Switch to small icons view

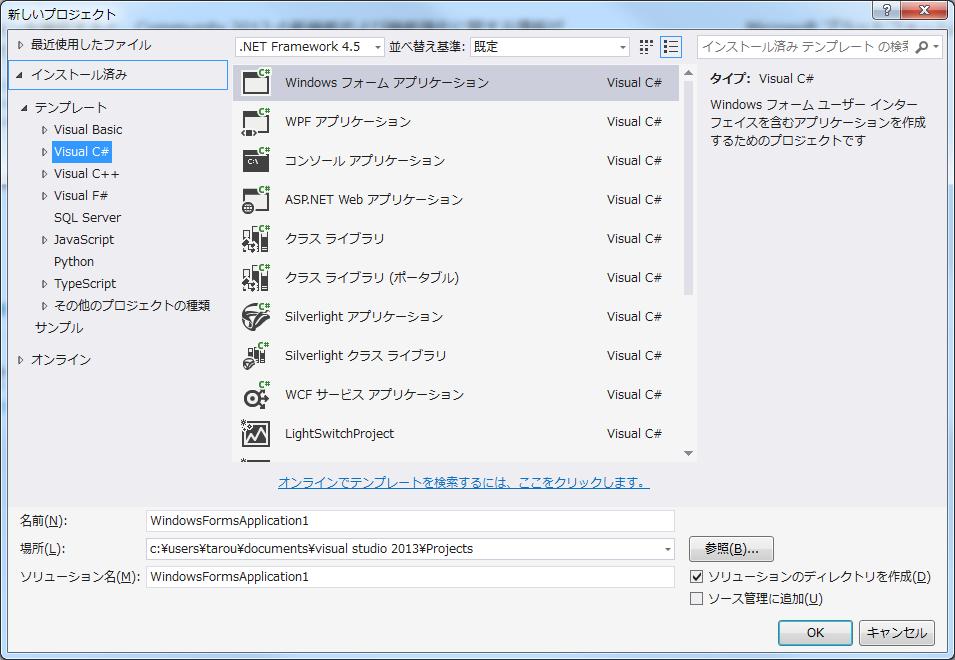coord(646,47)
